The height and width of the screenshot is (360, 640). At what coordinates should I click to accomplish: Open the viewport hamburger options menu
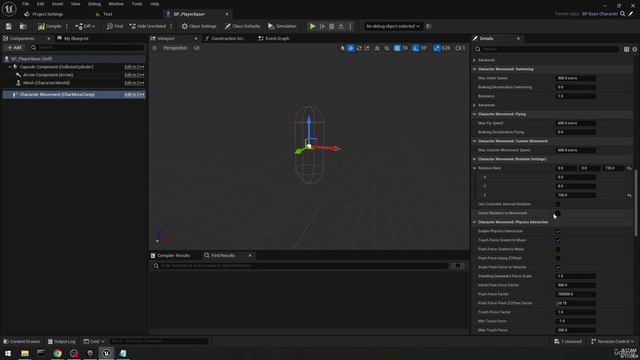point(154,48)
